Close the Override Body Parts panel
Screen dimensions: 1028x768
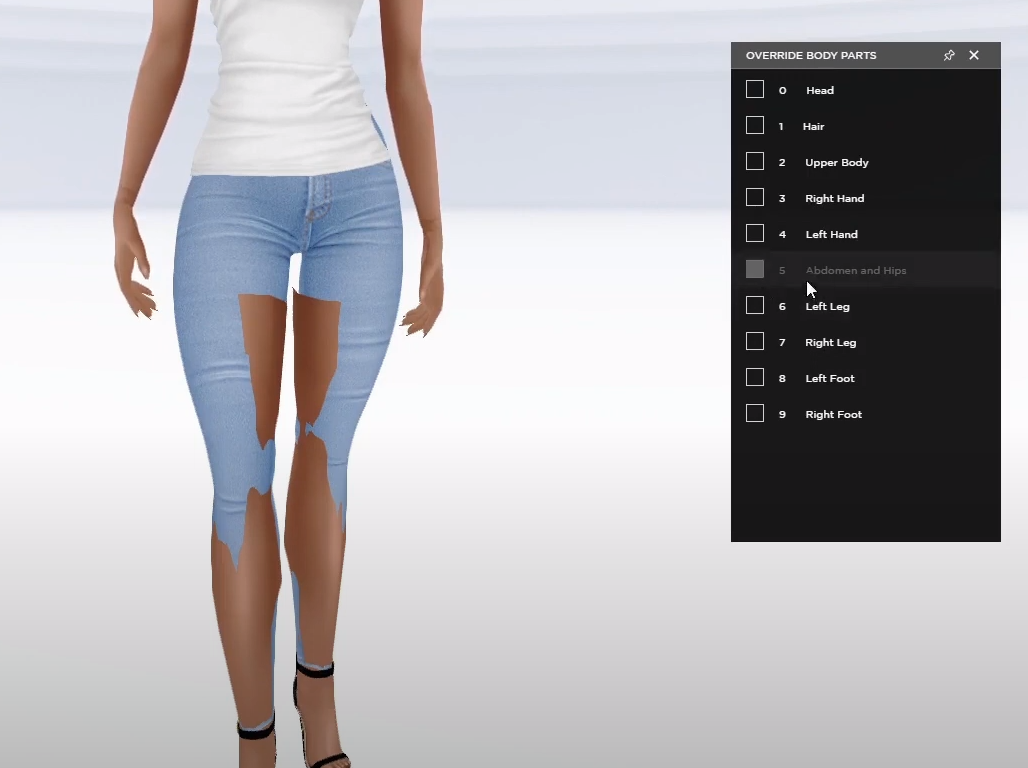(x=973, y=55)
